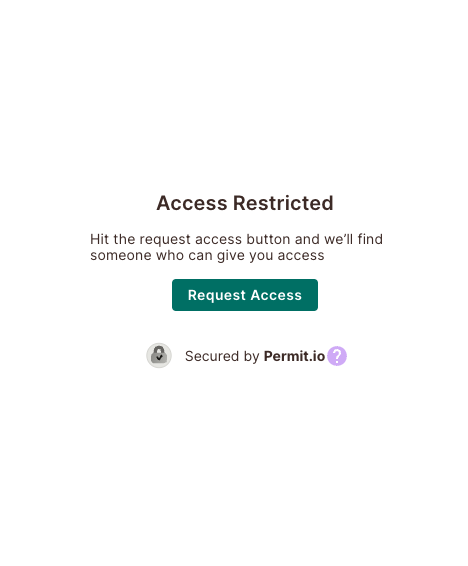Viewport: 468px width, 566px height.
Task: Click "give you access" in the description
Action: (270, 256)
